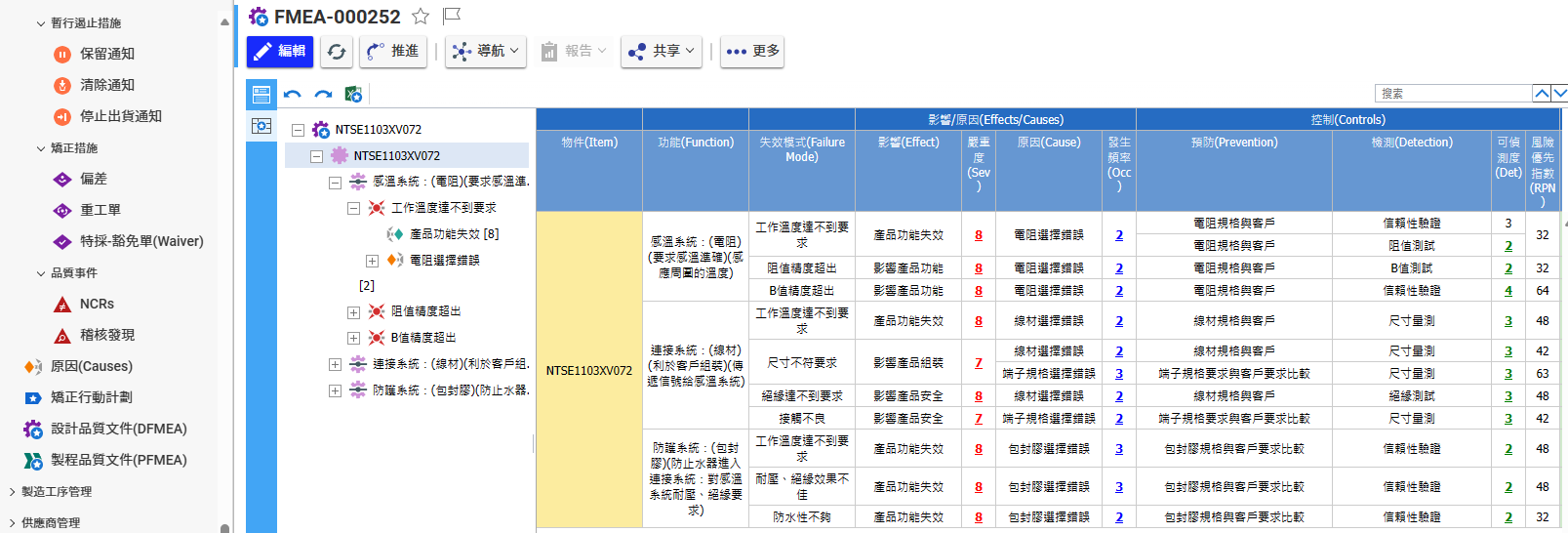The image size is (1568, 533).
Task: Expand the 電阻選擇錯誤 tree node
Action: [x=372, y=261]
